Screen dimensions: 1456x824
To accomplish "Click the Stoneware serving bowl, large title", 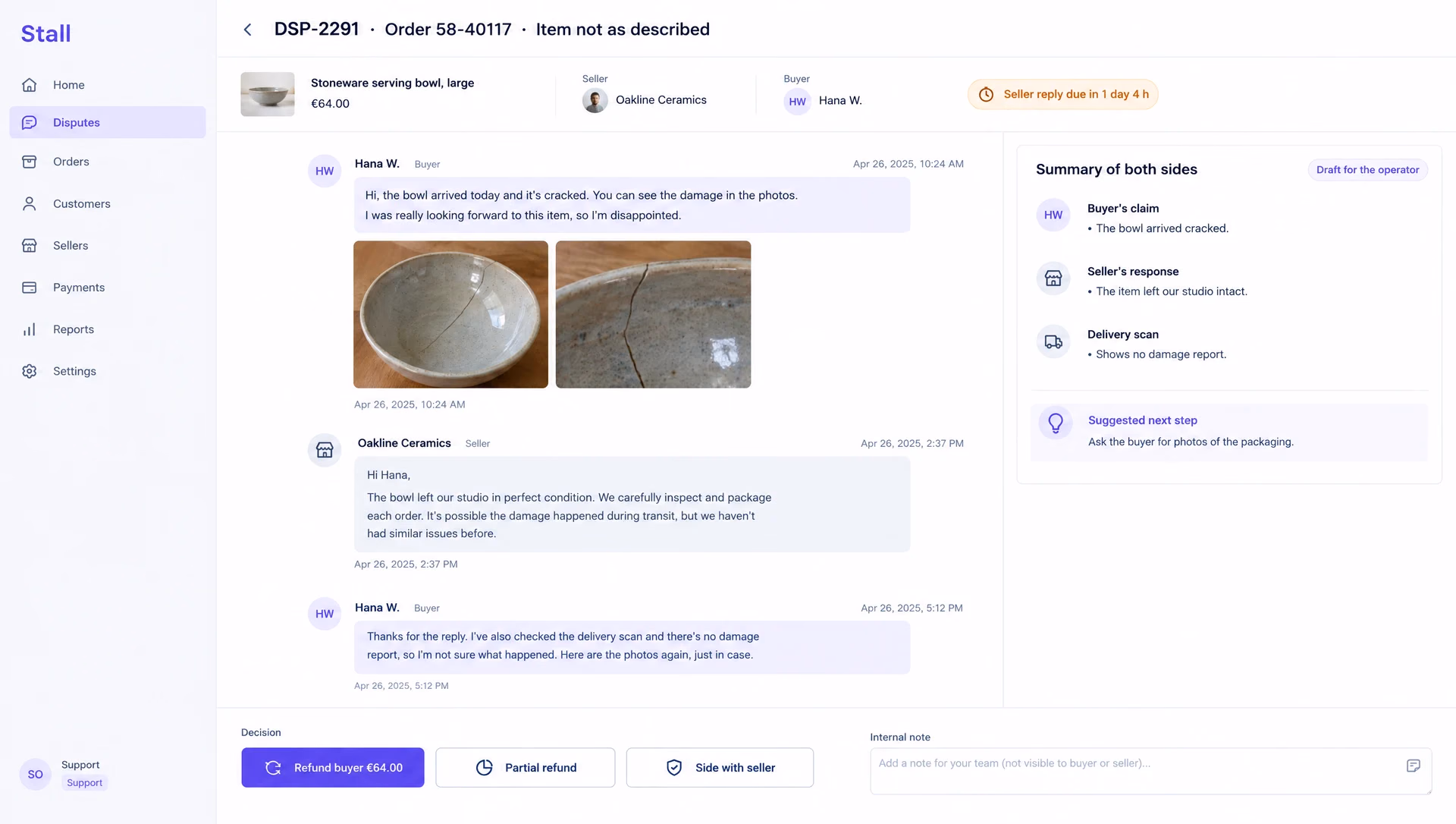I will [393, 83].
